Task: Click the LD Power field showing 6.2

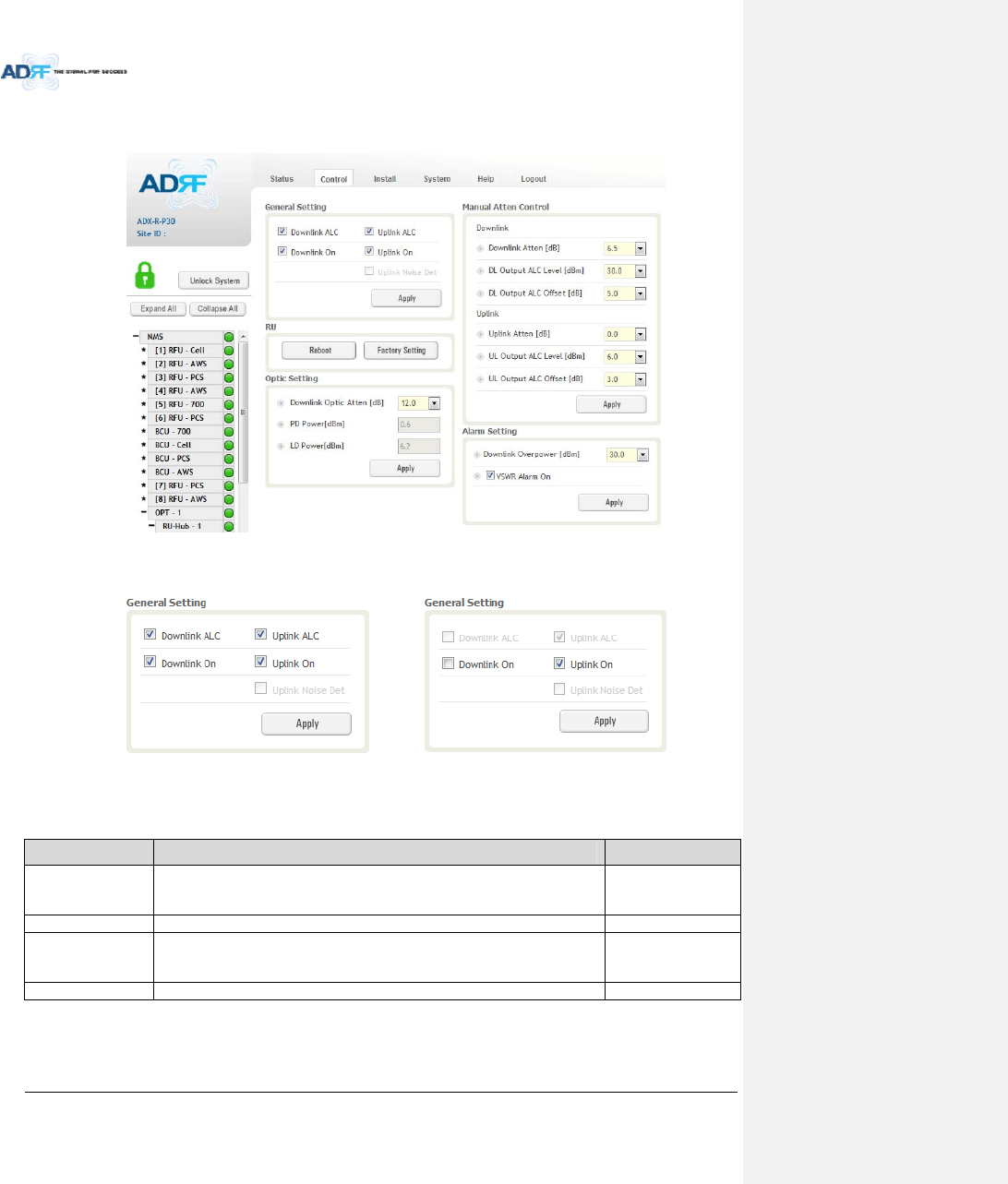Action: click(419, 447)
